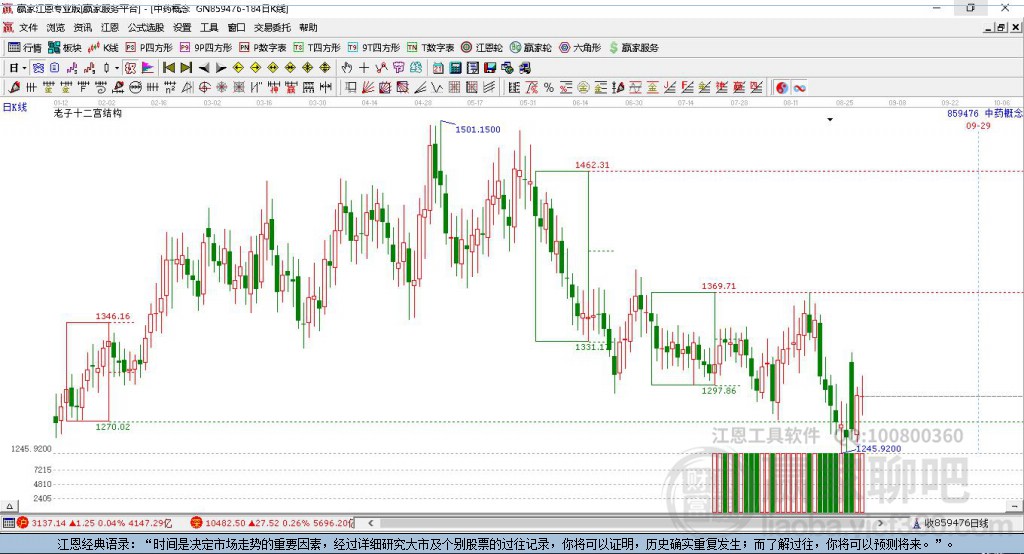Open the 工具 menu
The height and width of the screenshot is (554, 1024).
pos(209,27)
